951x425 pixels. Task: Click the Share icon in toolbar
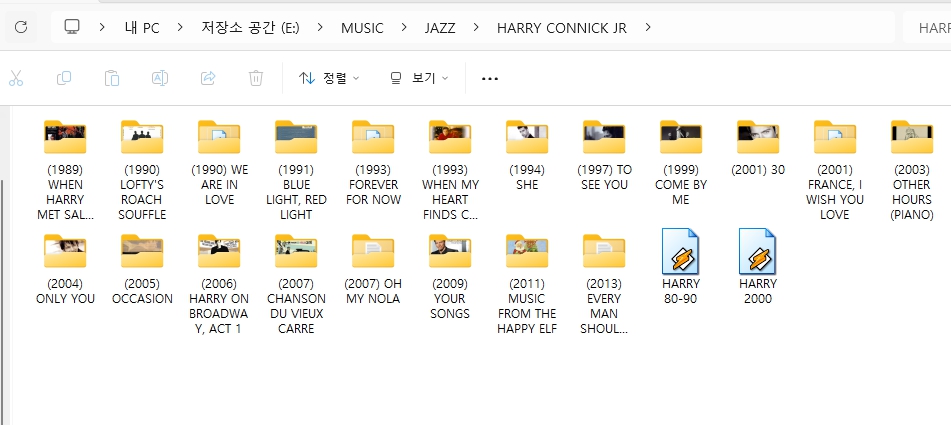[x=208, y=78]
